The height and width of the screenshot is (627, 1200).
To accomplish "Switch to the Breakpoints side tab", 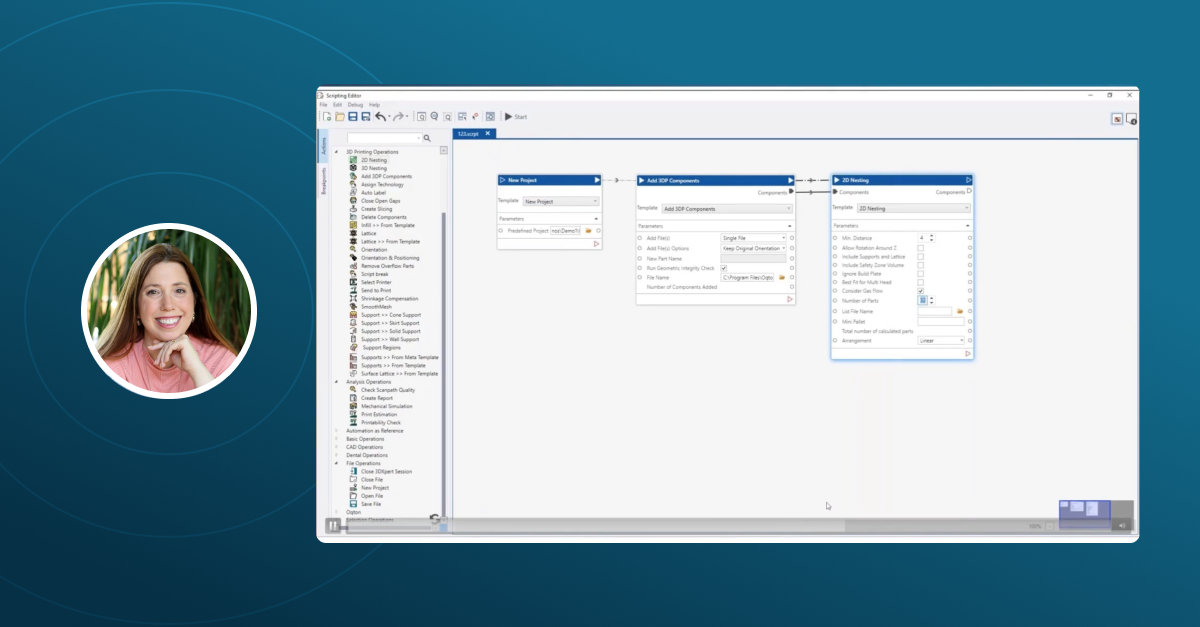I will click(x=323, y=180).
